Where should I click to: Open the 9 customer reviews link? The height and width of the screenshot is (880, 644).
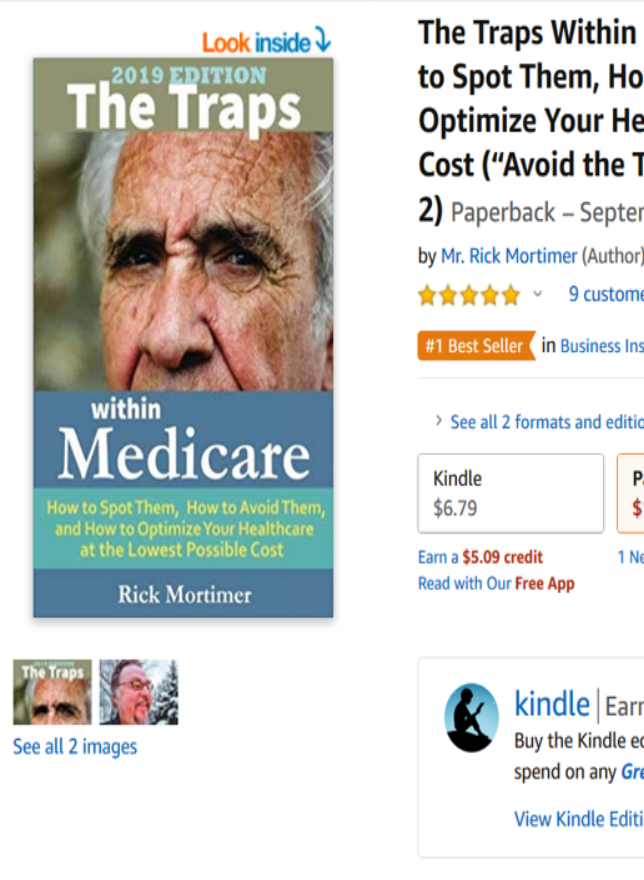tap(606, 294)
